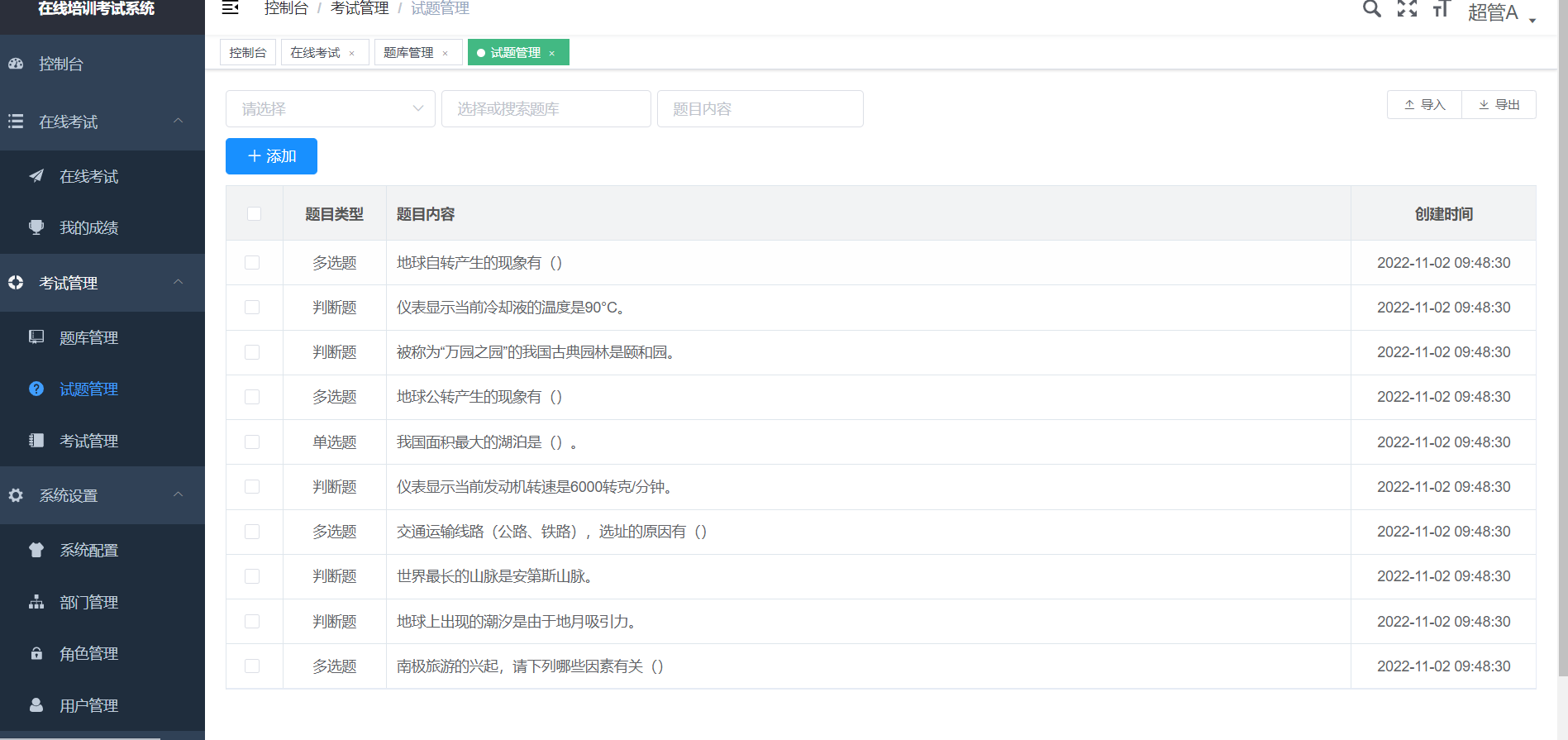Check the row about 交通运输线路
The image size is (1568, 740).
coord(252,532)
